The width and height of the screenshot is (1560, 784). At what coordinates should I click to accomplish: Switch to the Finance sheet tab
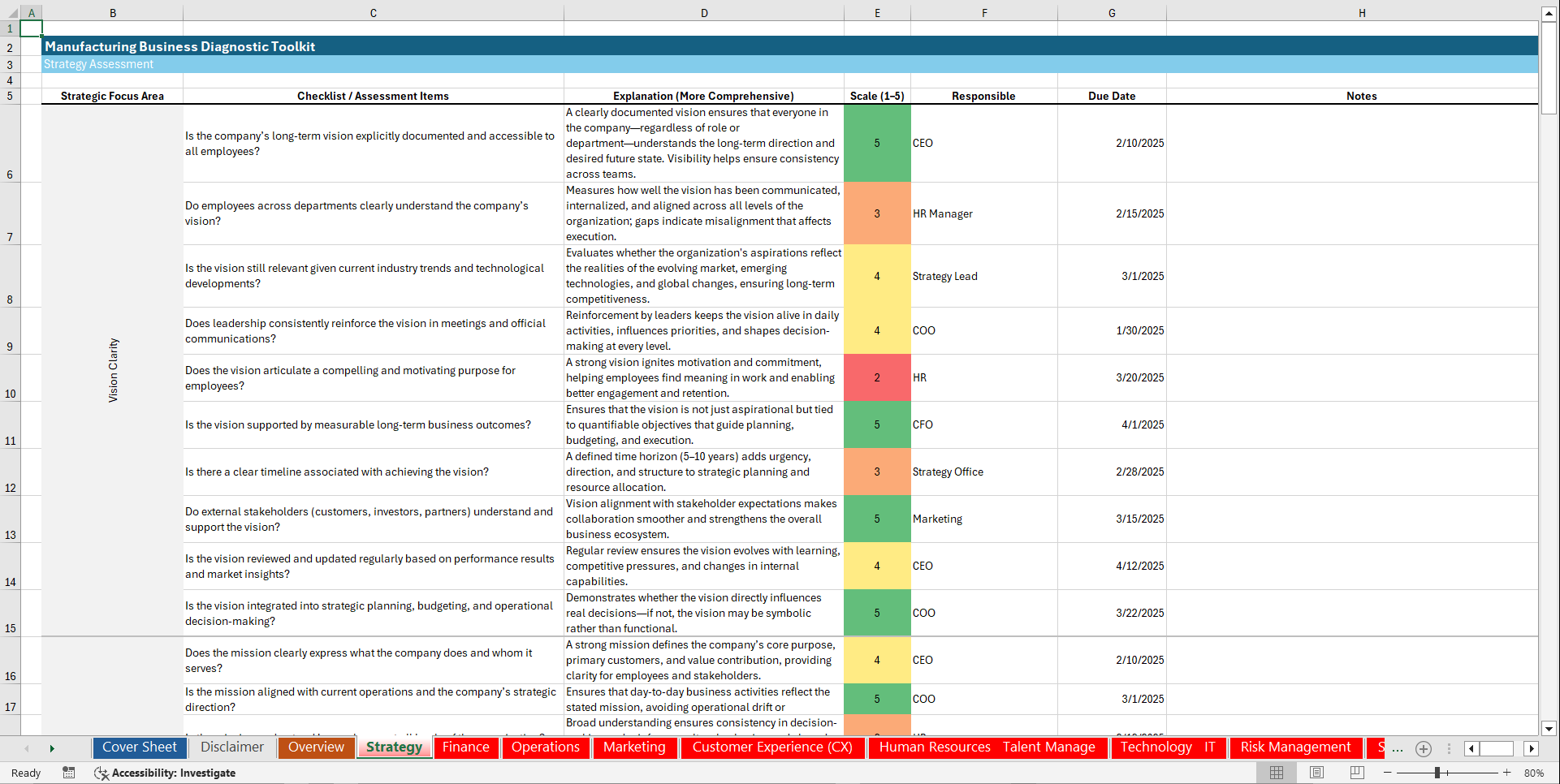pyautogui.click(x=465, y=747)
